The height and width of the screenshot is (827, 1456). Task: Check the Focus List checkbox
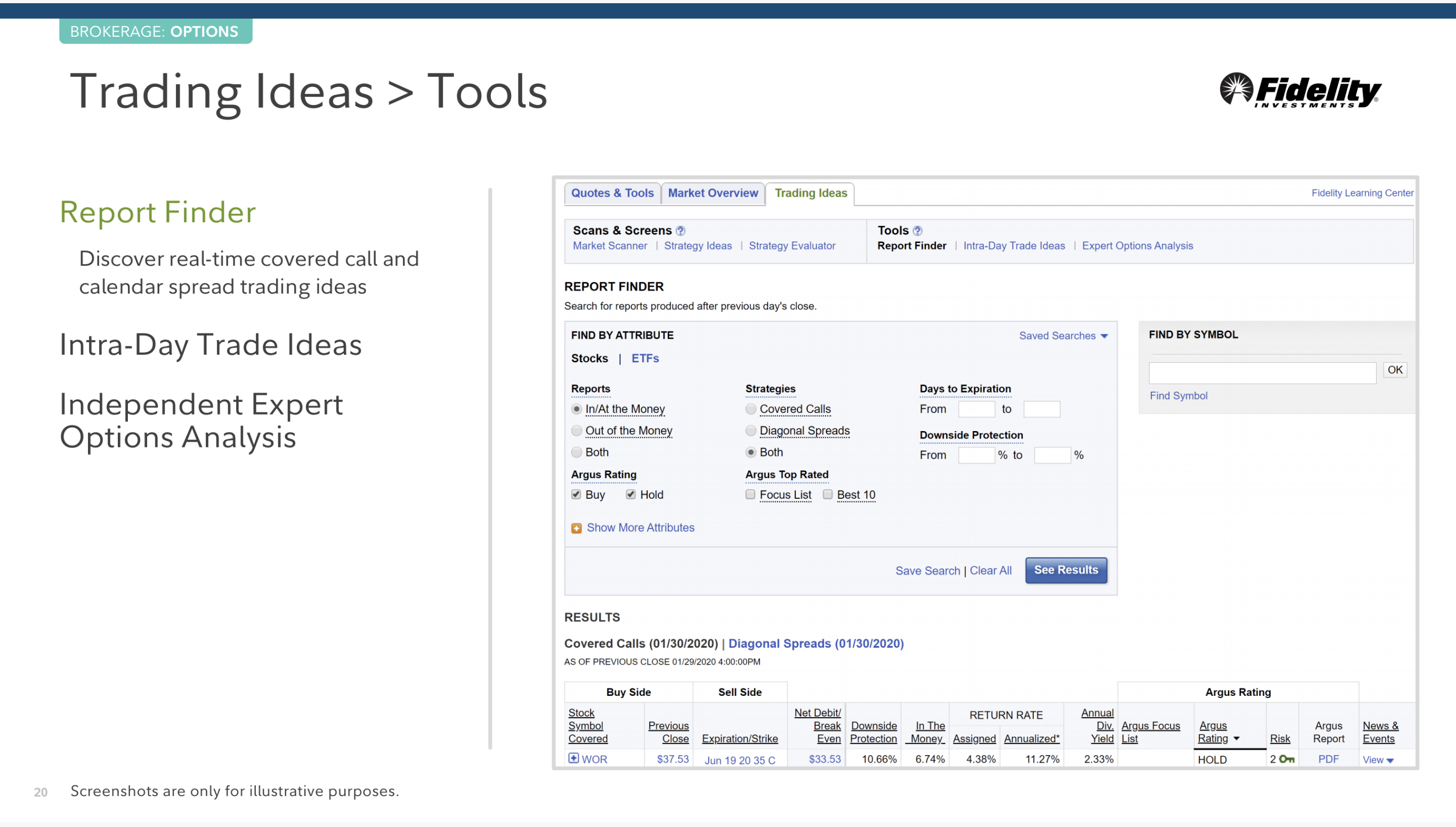(750, 494)
